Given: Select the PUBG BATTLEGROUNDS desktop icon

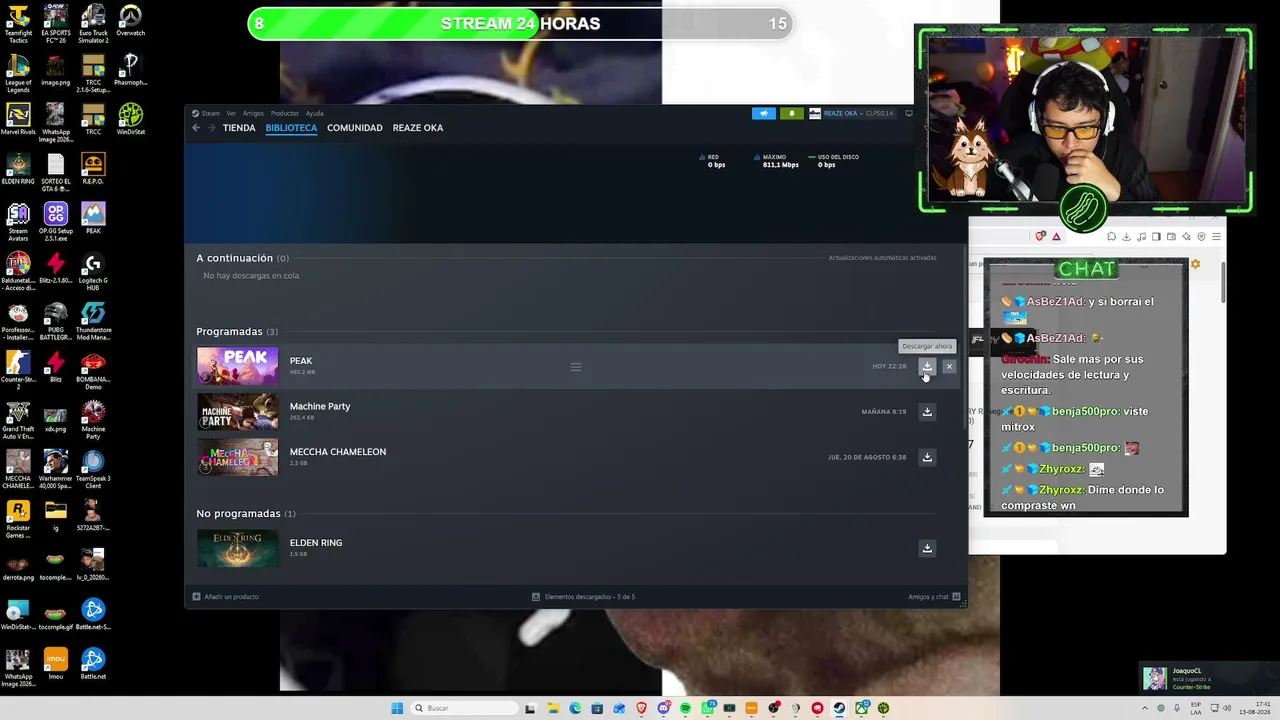Looking at the screenshot, I should tap(55, 320).
